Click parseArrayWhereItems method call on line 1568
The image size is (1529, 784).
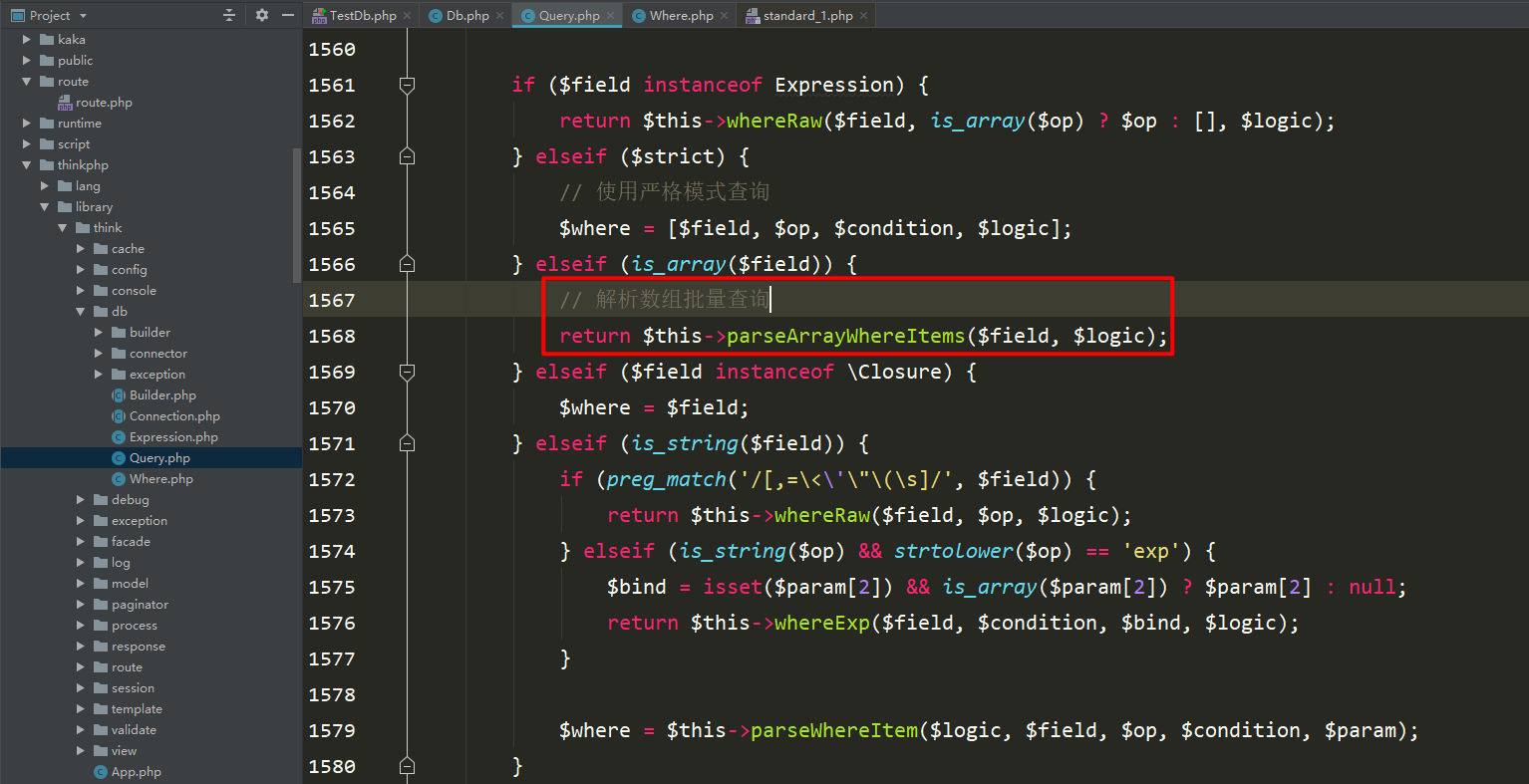(x=845, y=336)
